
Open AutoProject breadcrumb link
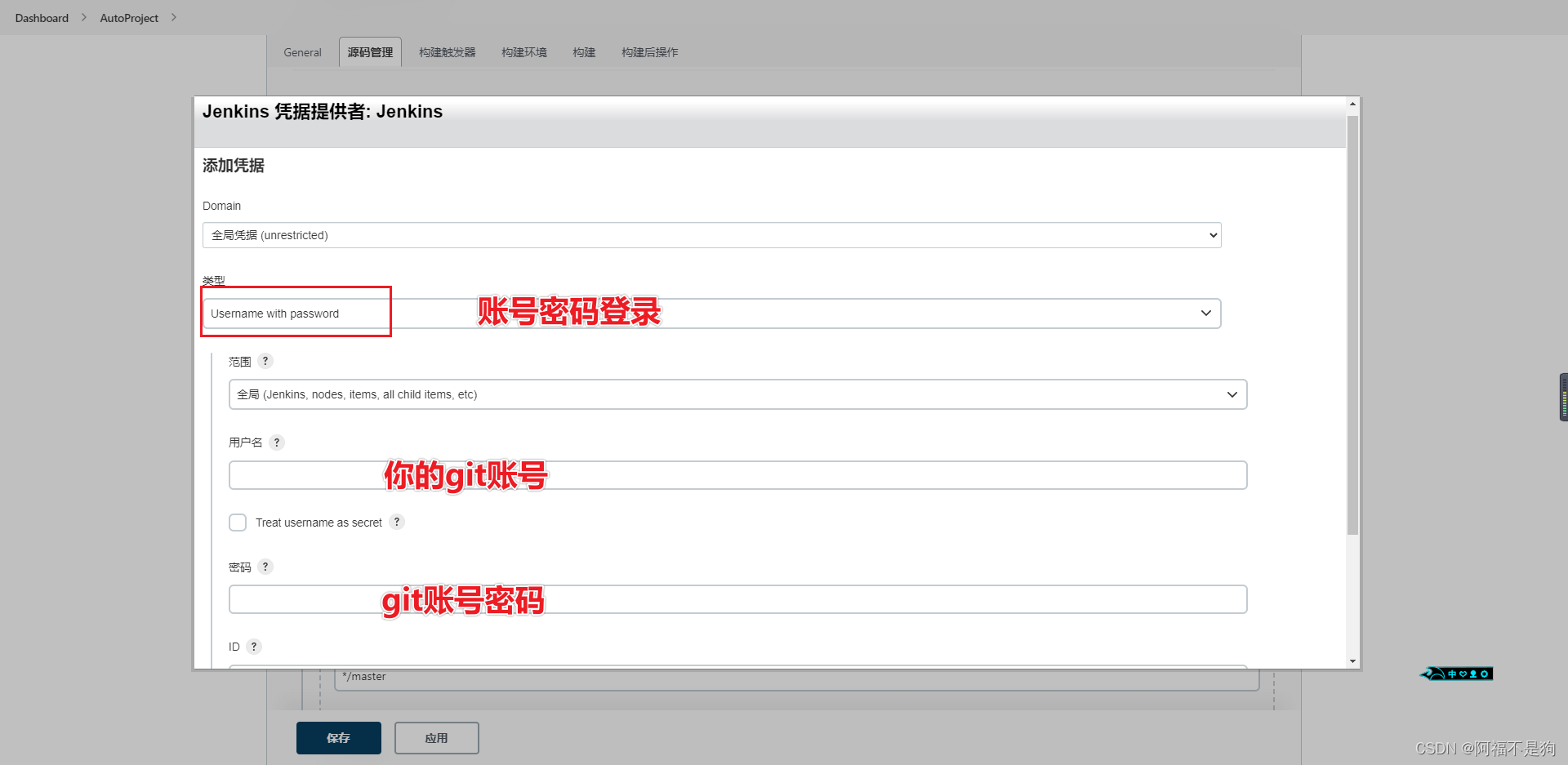[x=129, y=18]
